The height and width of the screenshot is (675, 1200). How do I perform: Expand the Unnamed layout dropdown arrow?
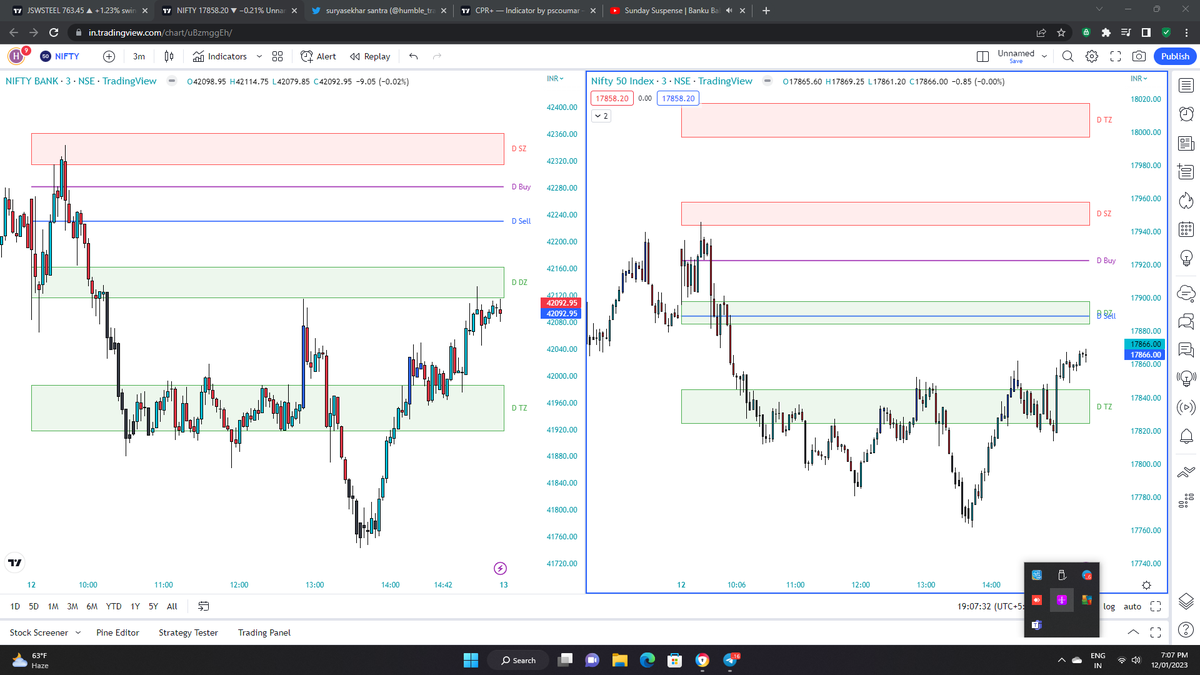click(1045, 56)
